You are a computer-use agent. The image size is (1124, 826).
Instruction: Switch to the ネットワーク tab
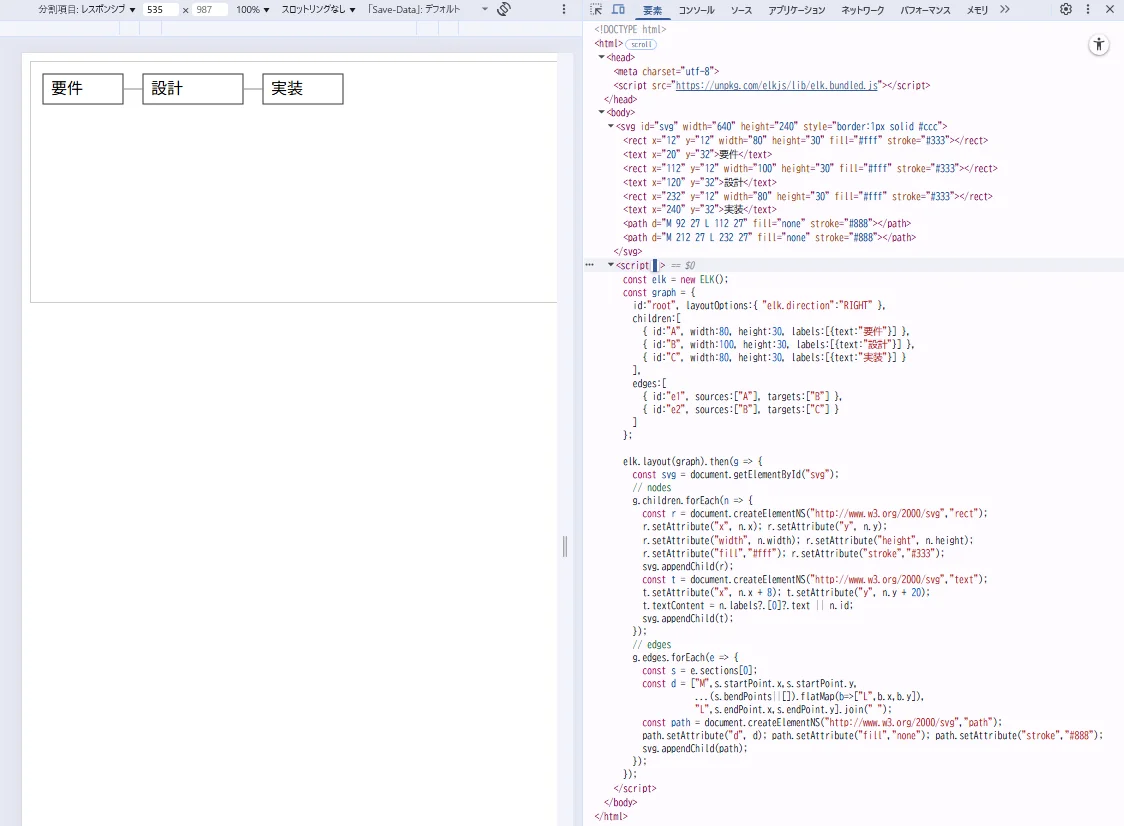point(862,10)
